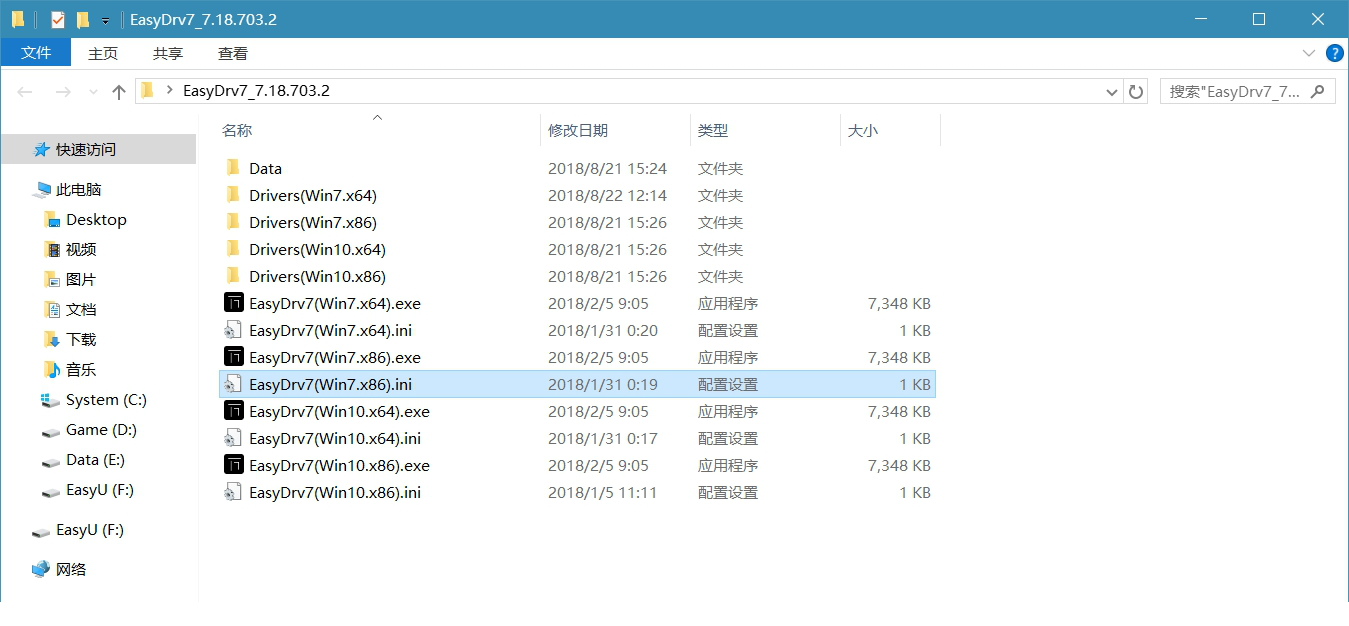Go back with the back arrow
This screenshot has width=1349, height=626.
coord(25,91)
